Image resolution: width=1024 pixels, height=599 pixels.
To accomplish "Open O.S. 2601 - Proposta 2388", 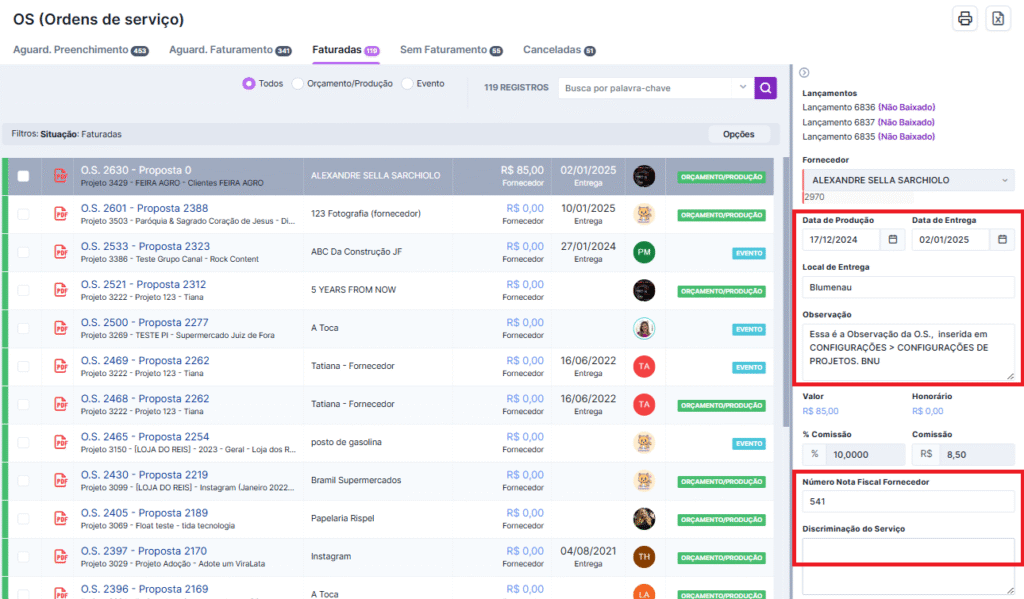I will pyautogui.click(x=144, y=208).
